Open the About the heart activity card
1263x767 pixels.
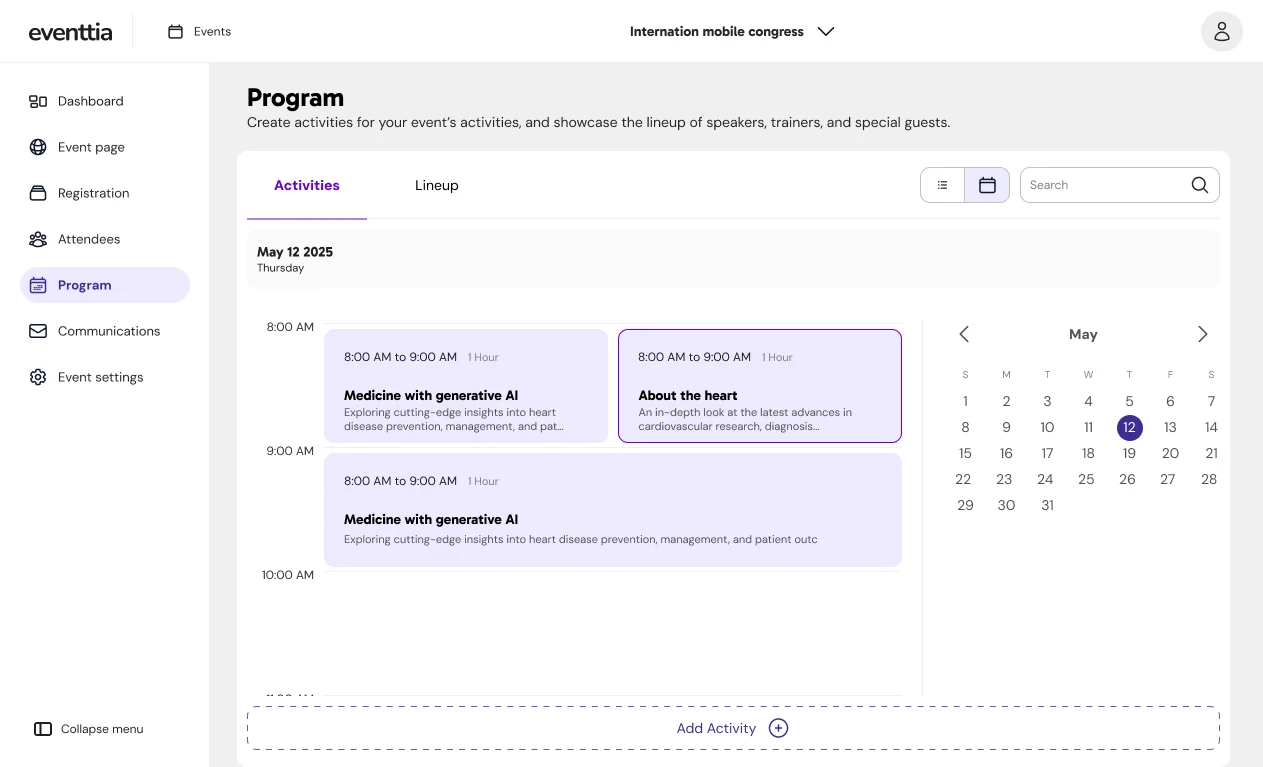[760, 386]
